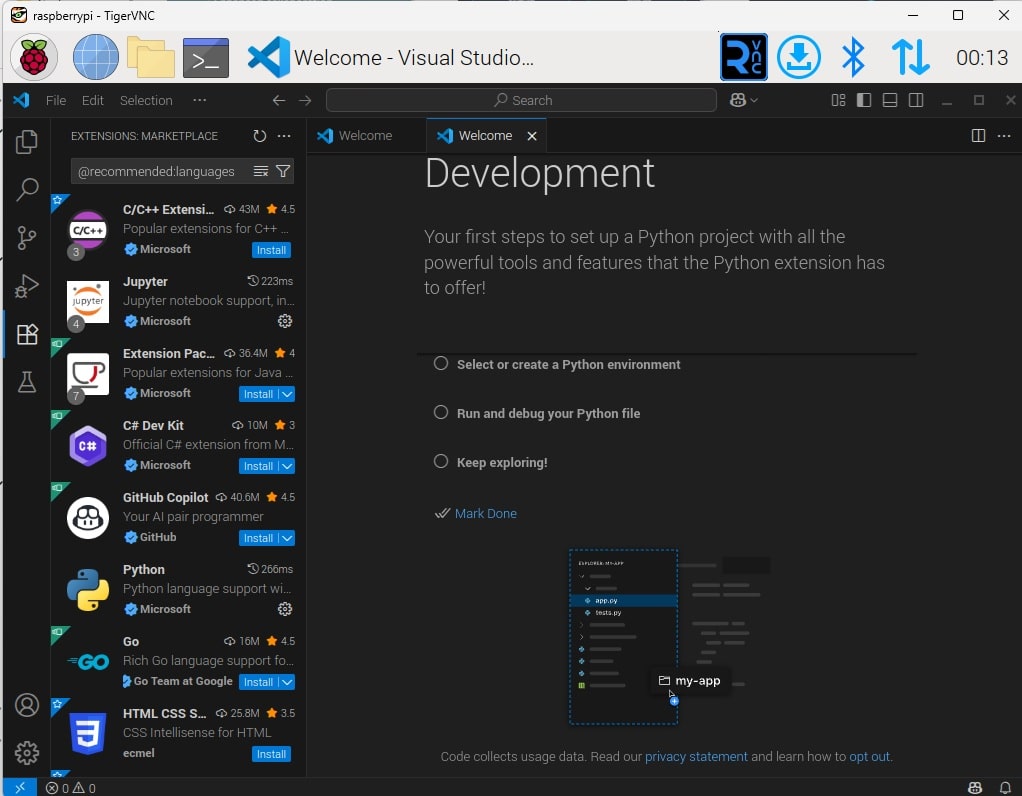Switch to the first Welcome tab
Viewport: 1022px width, 796px height.
[365, 136]
